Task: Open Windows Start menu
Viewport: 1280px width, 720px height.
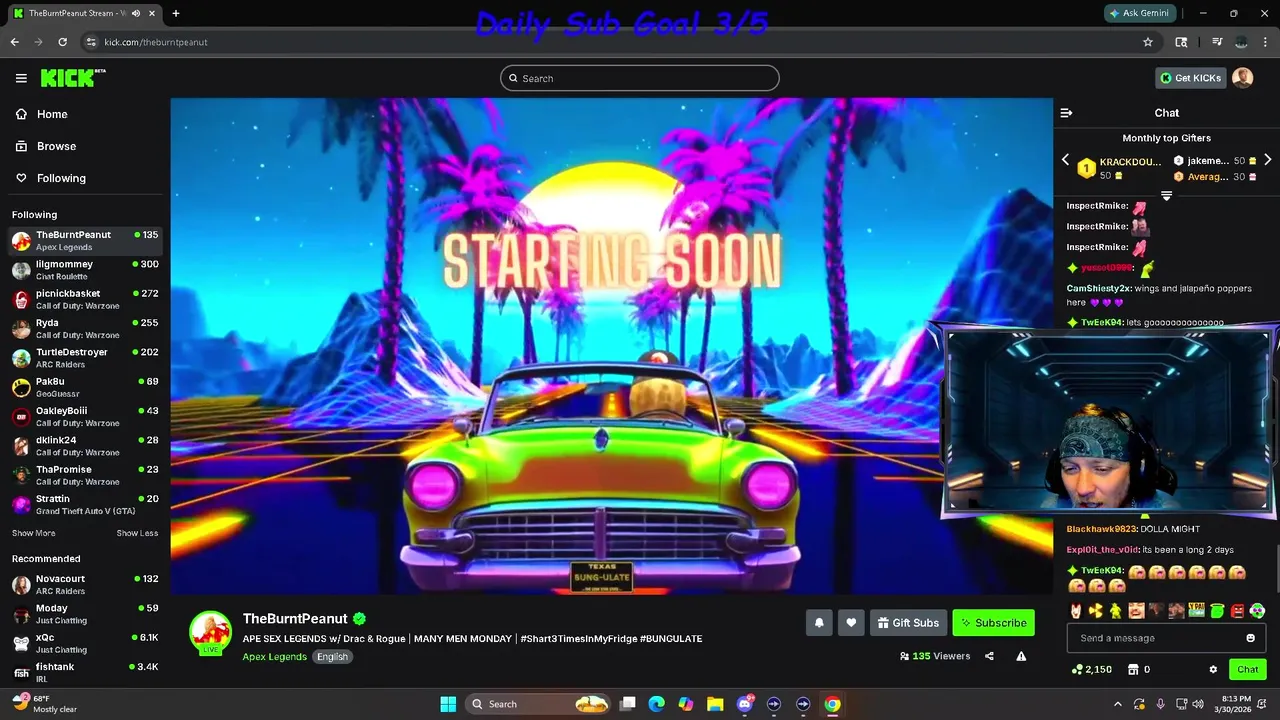Action: click(x=448, y=704)
